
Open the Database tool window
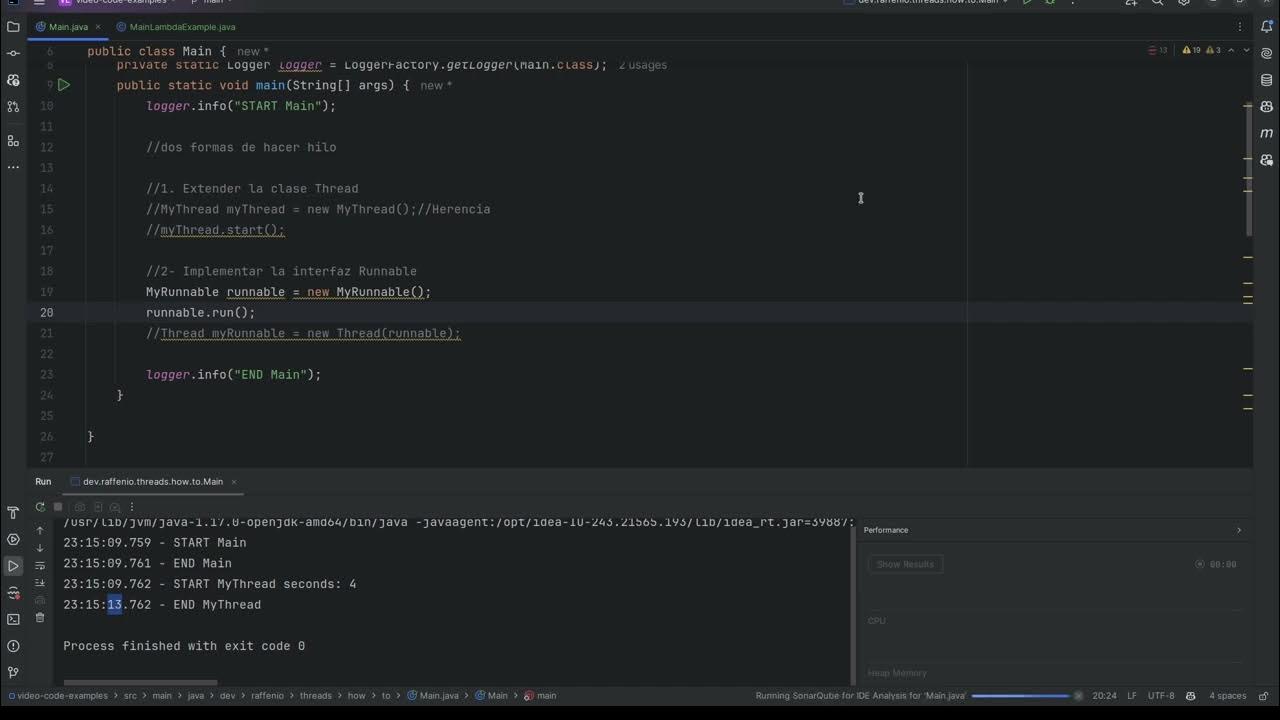[1267, 80]
